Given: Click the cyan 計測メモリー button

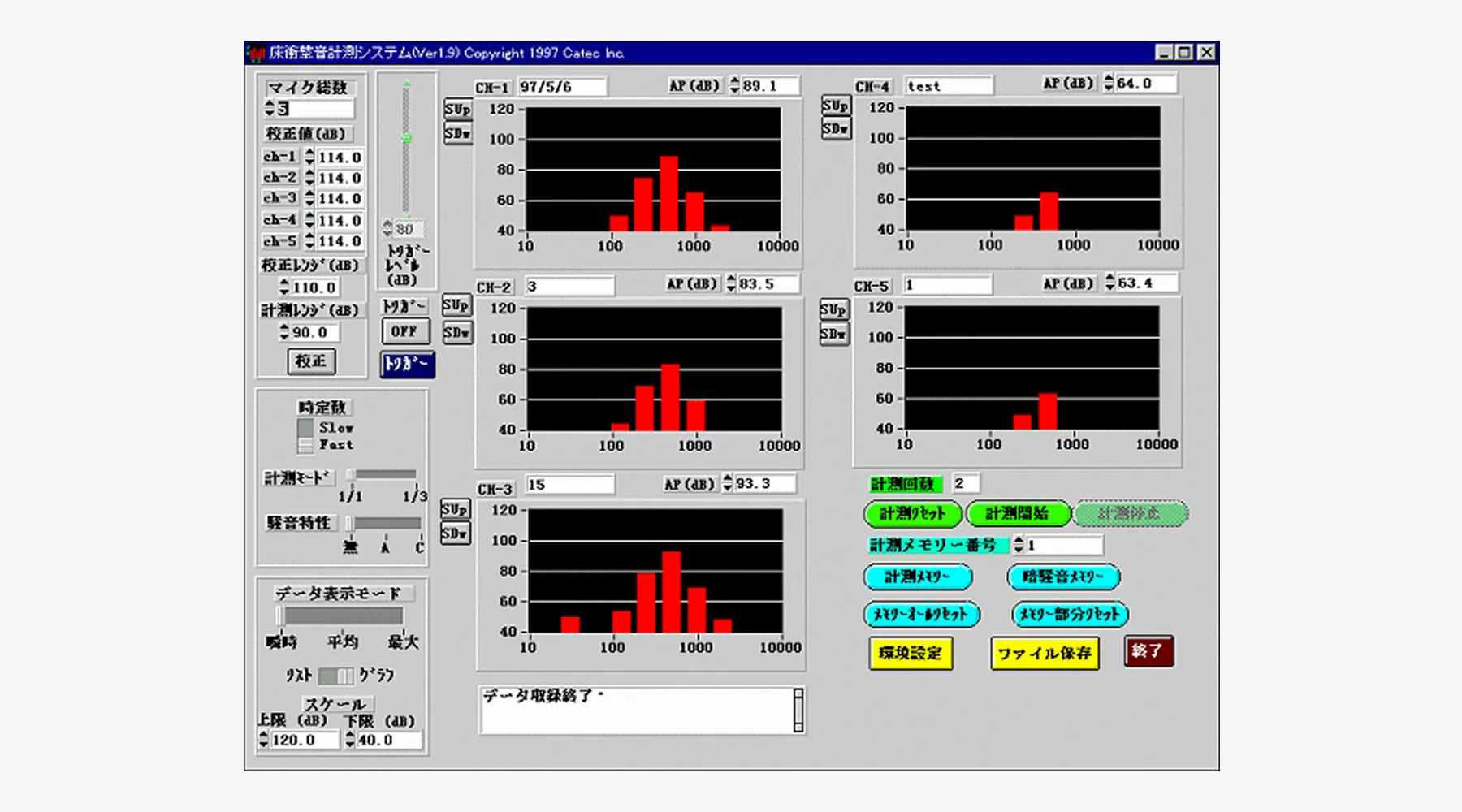Looking at the screenshot, I should point(917,577).
